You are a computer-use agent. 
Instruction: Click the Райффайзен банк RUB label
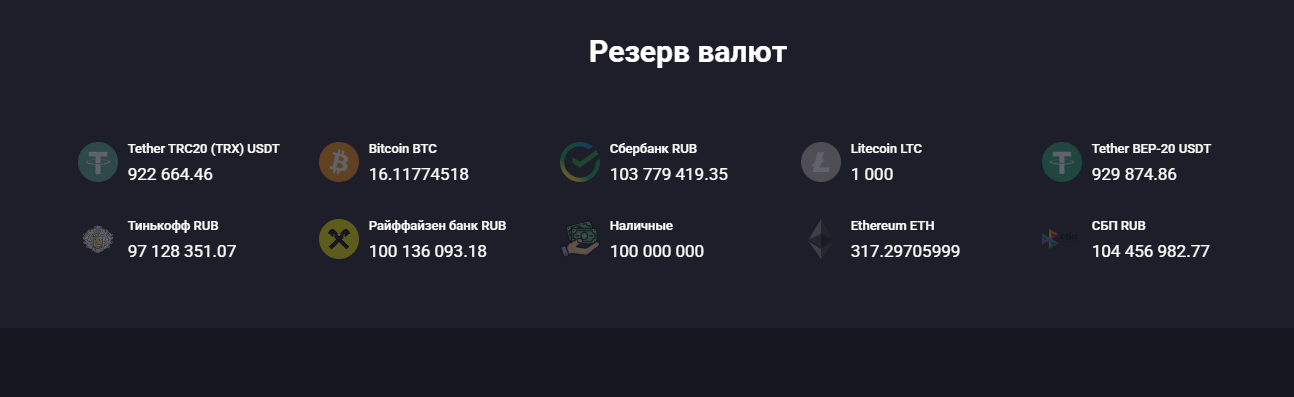(x=438, y=226)
